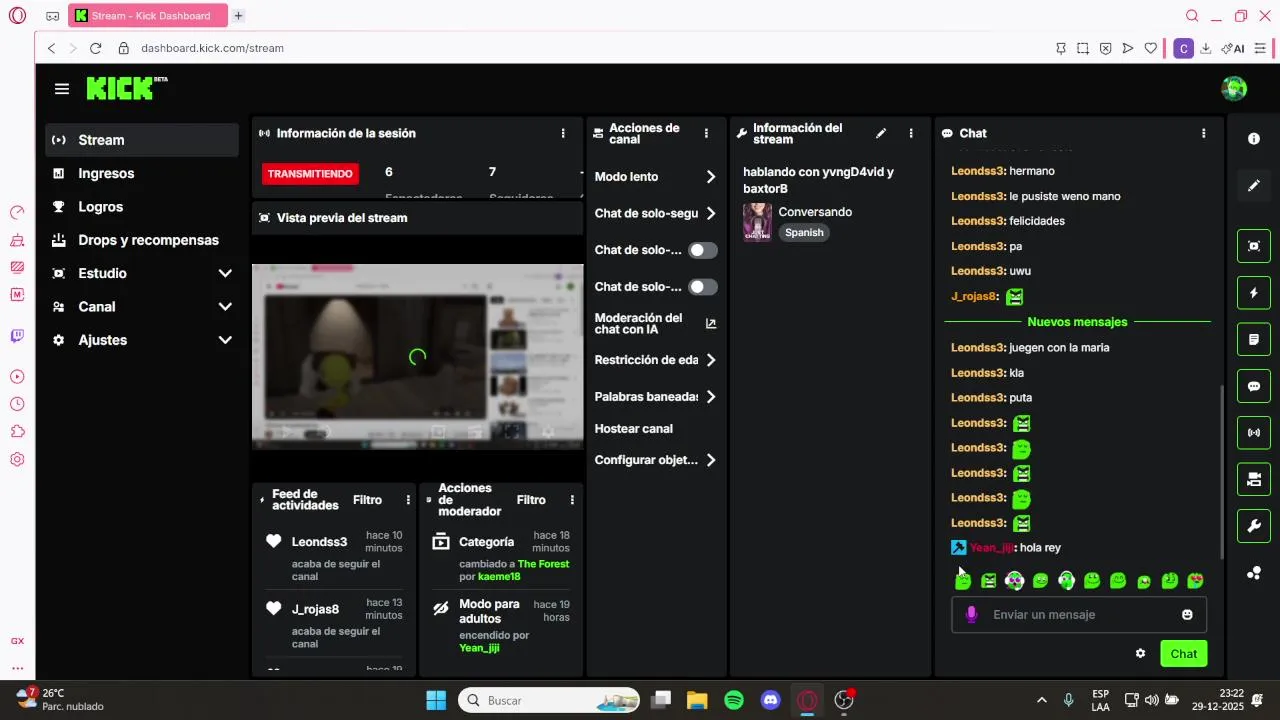Open Modo lento options arrow
The height and width of the screenshot is (720, 1280).
[711, 177]
